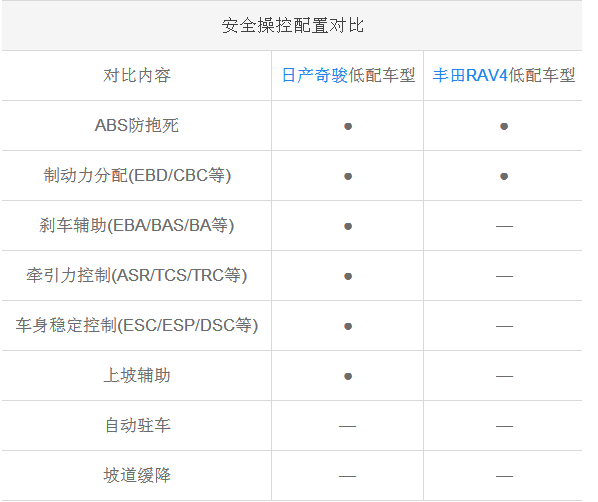Click the 制动力分配 dot under 日产奇骏
The height and width of the screenshot is (502, 598).
(348, 176)
